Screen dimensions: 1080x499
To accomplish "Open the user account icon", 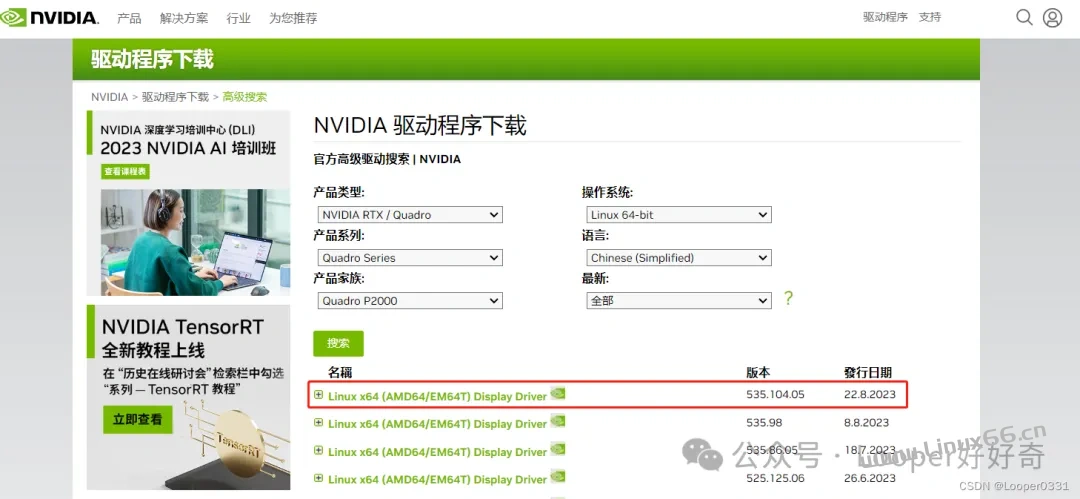I will click(1052, 17).
